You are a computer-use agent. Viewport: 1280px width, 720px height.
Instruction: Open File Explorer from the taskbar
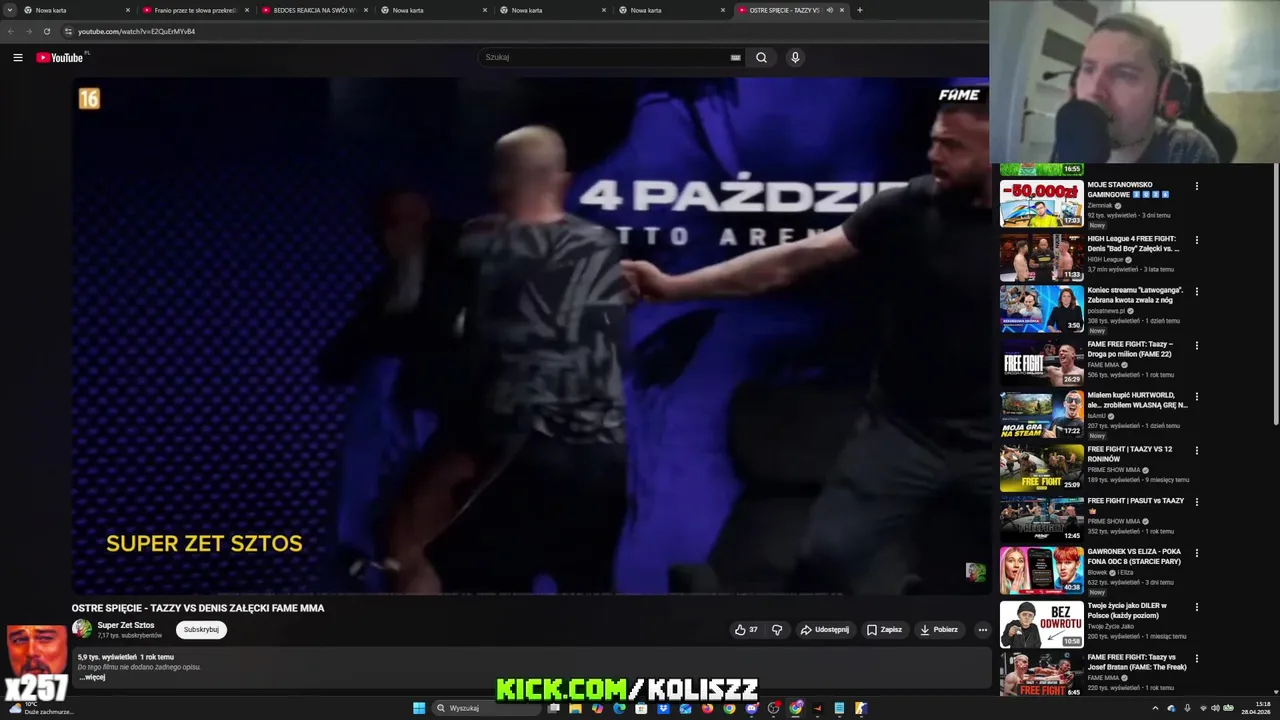coord(576,708)
